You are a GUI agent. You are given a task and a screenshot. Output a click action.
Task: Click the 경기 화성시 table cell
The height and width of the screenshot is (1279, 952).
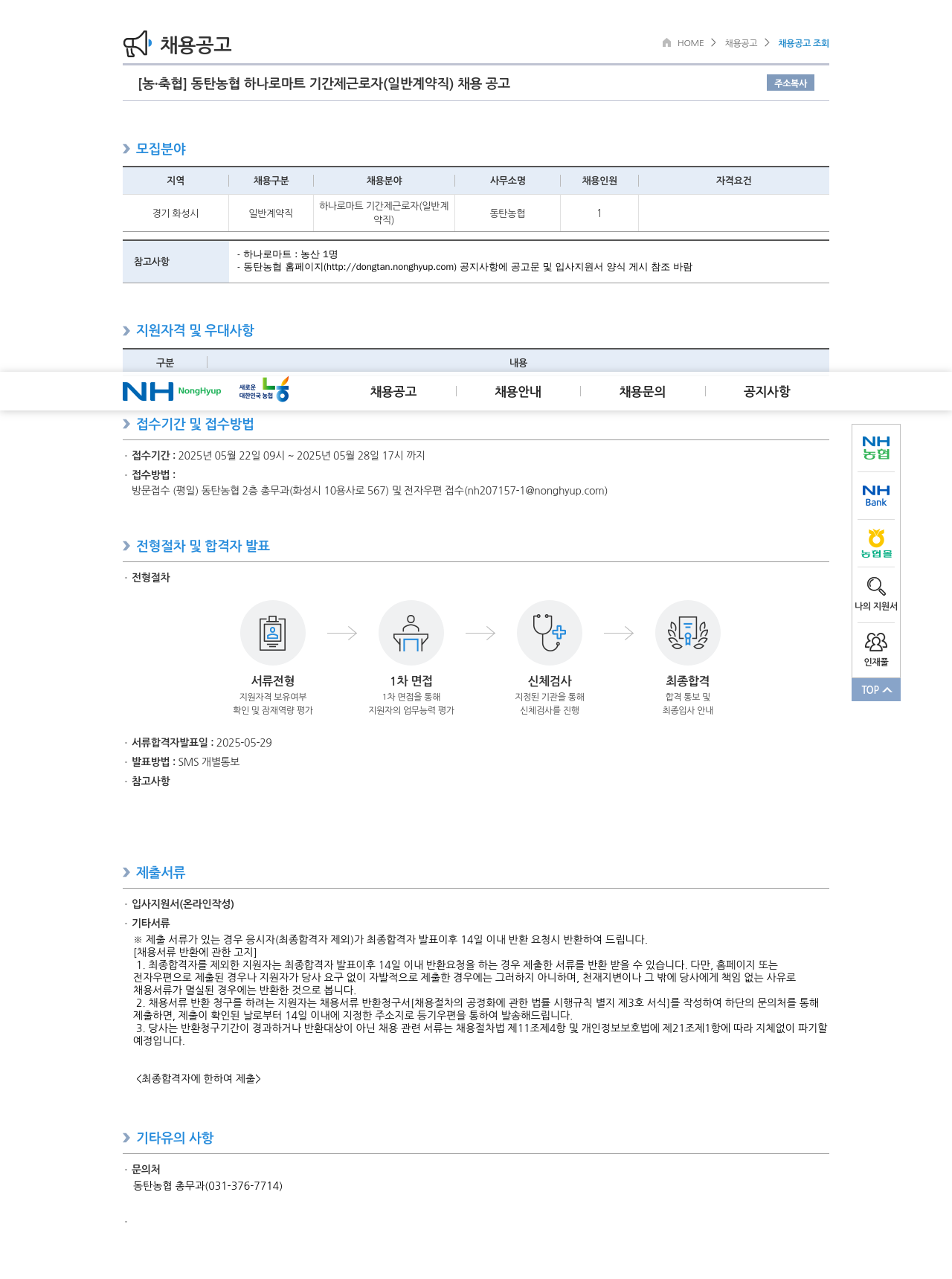pyautogui.click(x=176, y=213)
